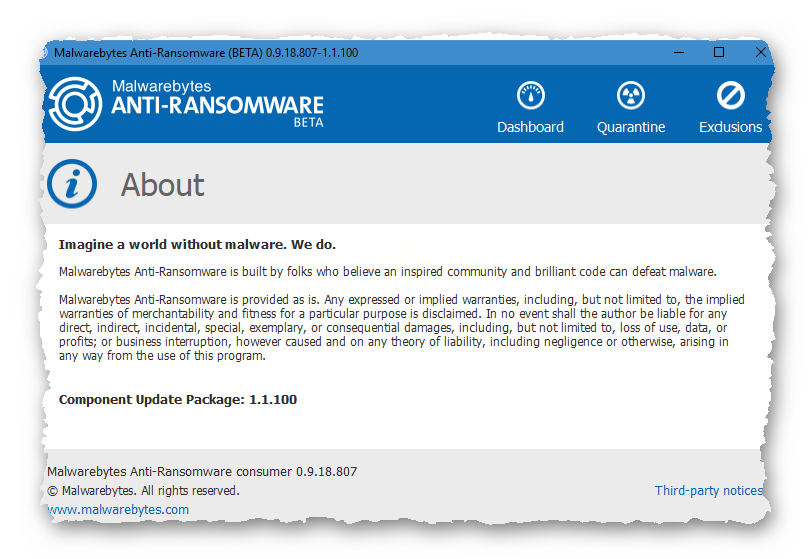Maximize the Anti-Ransomware window
Viewport: 810px width, 559px height.
pos(719,52)
